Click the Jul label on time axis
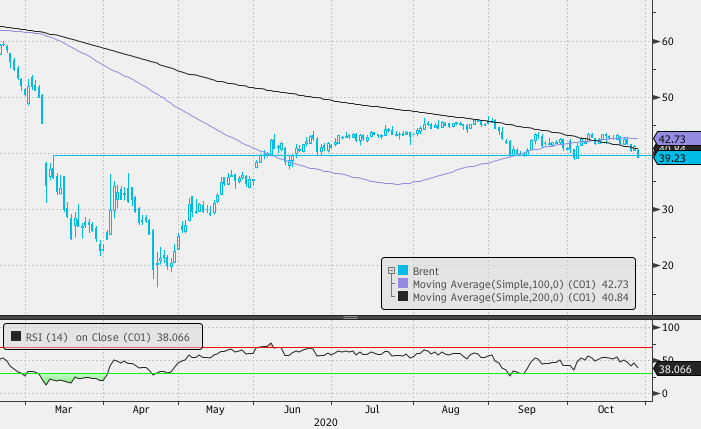This screenshot has width=701, height=429. [370, 409]
